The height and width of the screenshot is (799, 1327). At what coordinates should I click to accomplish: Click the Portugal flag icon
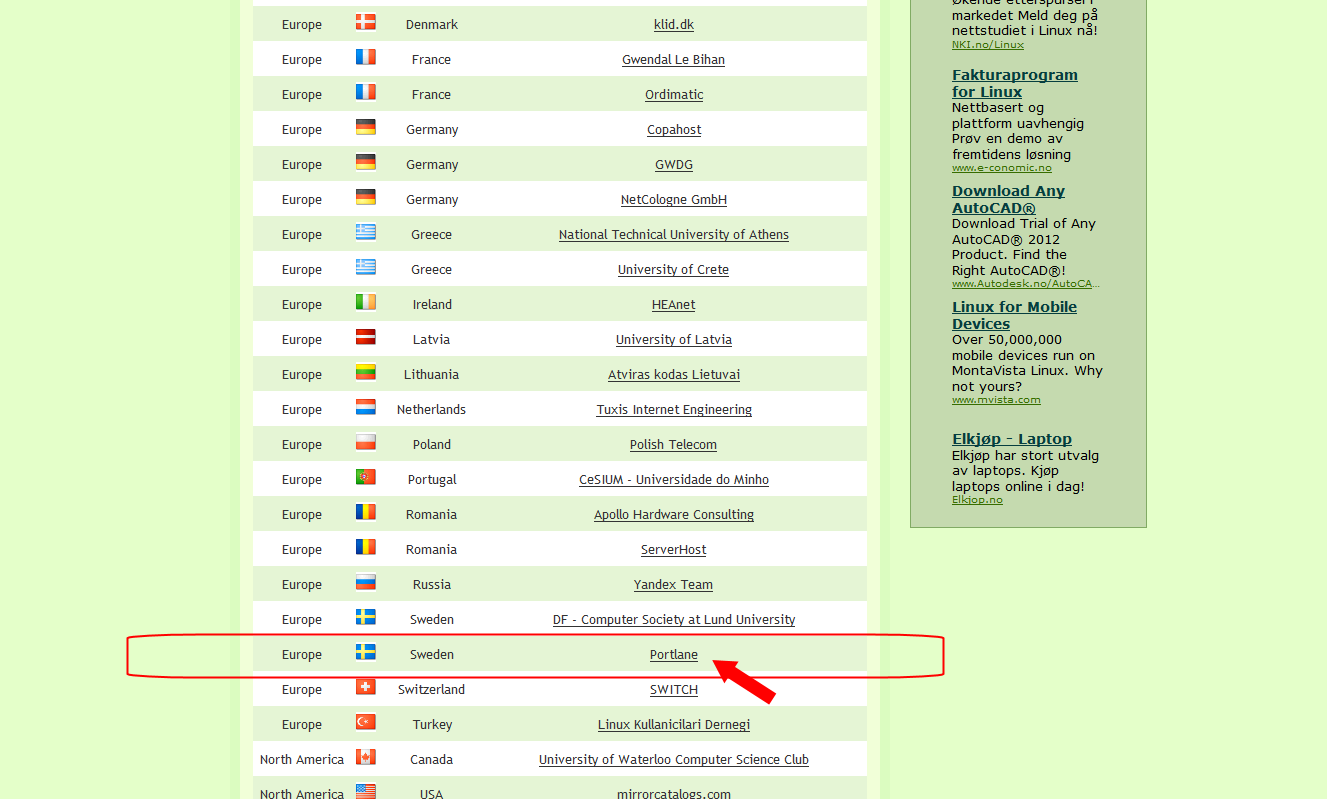tap(366, 477)
